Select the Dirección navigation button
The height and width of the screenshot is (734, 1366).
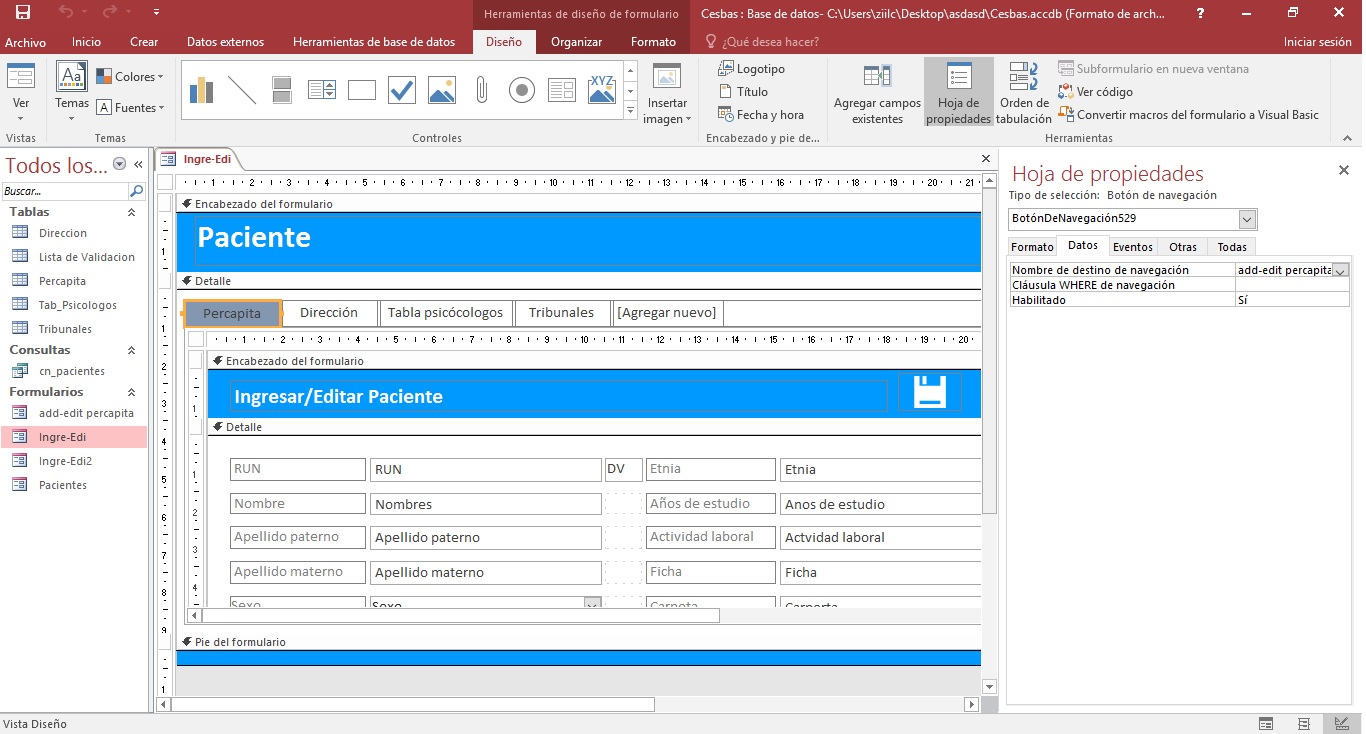[329, 313]
